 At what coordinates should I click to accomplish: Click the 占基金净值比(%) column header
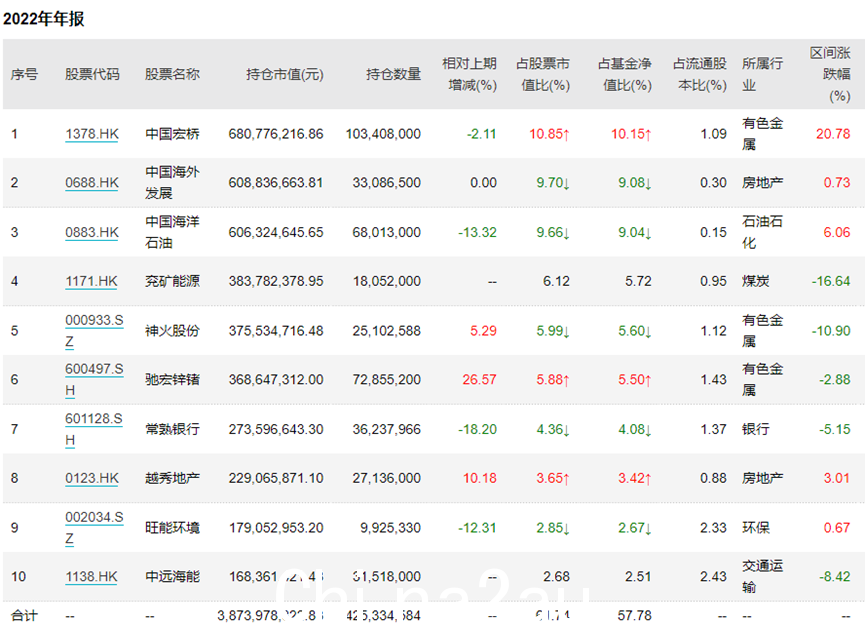[624, 74]
